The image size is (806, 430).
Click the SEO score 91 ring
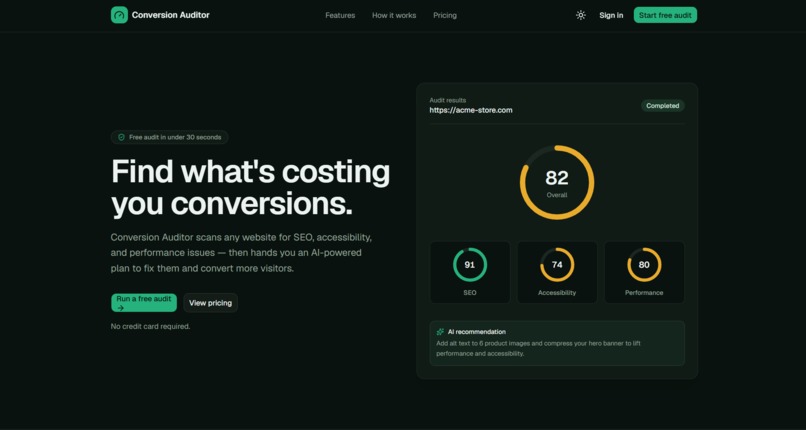click(470, 265)
